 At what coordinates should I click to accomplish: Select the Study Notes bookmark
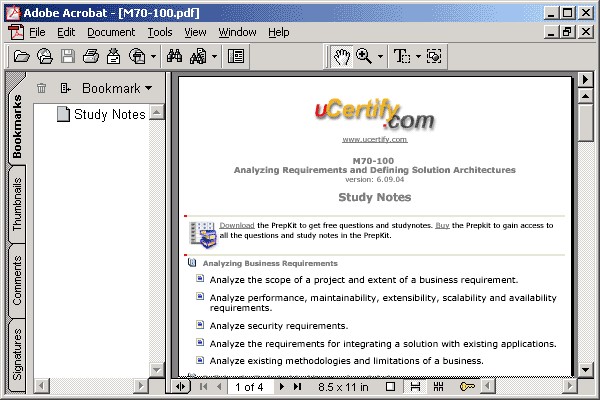(109, 114)
